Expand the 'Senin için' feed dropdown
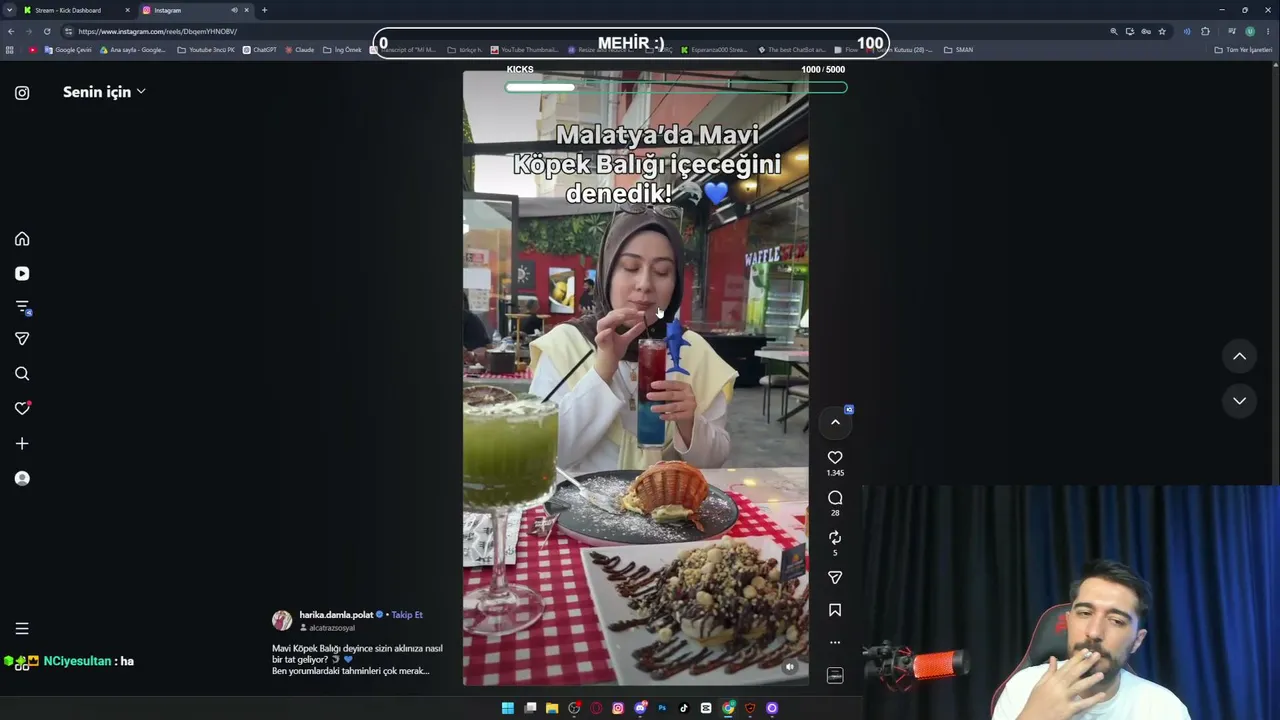 coord(104,92)
